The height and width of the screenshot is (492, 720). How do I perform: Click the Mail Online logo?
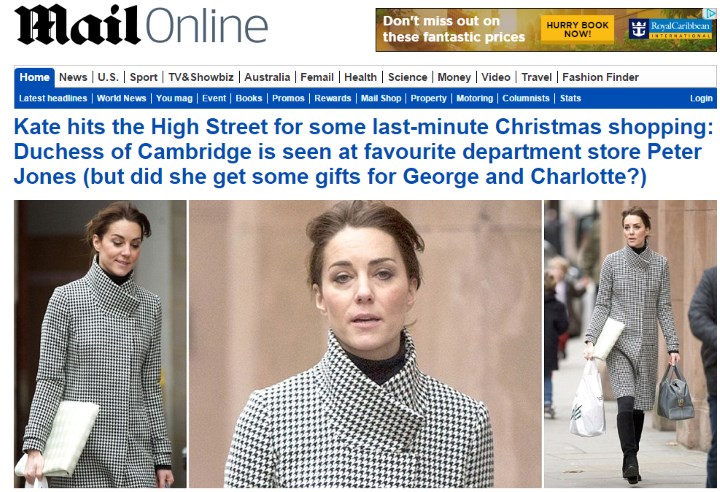(141, 24)
